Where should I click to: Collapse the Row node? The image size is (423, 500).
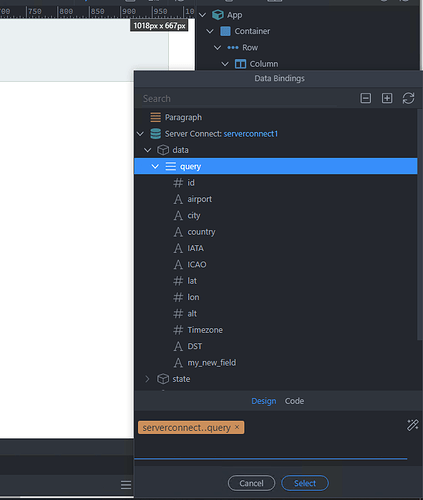[217, 48]
